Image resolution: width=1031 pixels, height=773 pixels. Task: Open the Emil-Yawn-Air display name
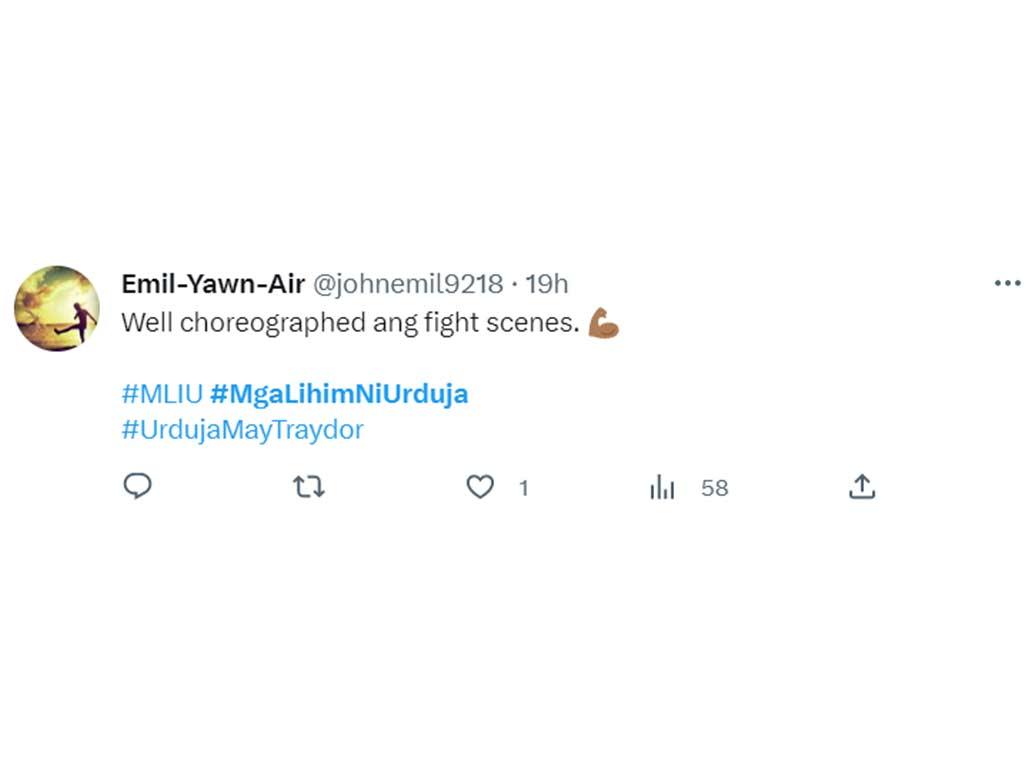tap(213, 284)
